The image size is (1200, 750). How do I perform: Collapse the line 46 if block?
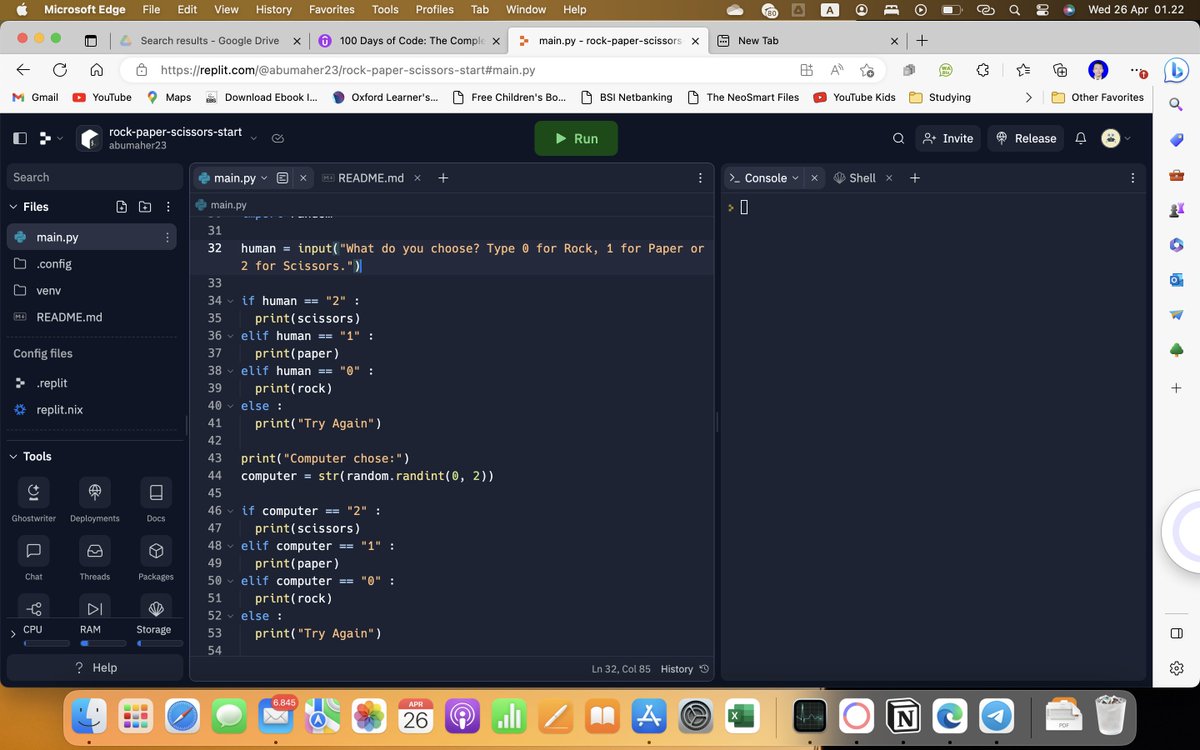(230, 511)
